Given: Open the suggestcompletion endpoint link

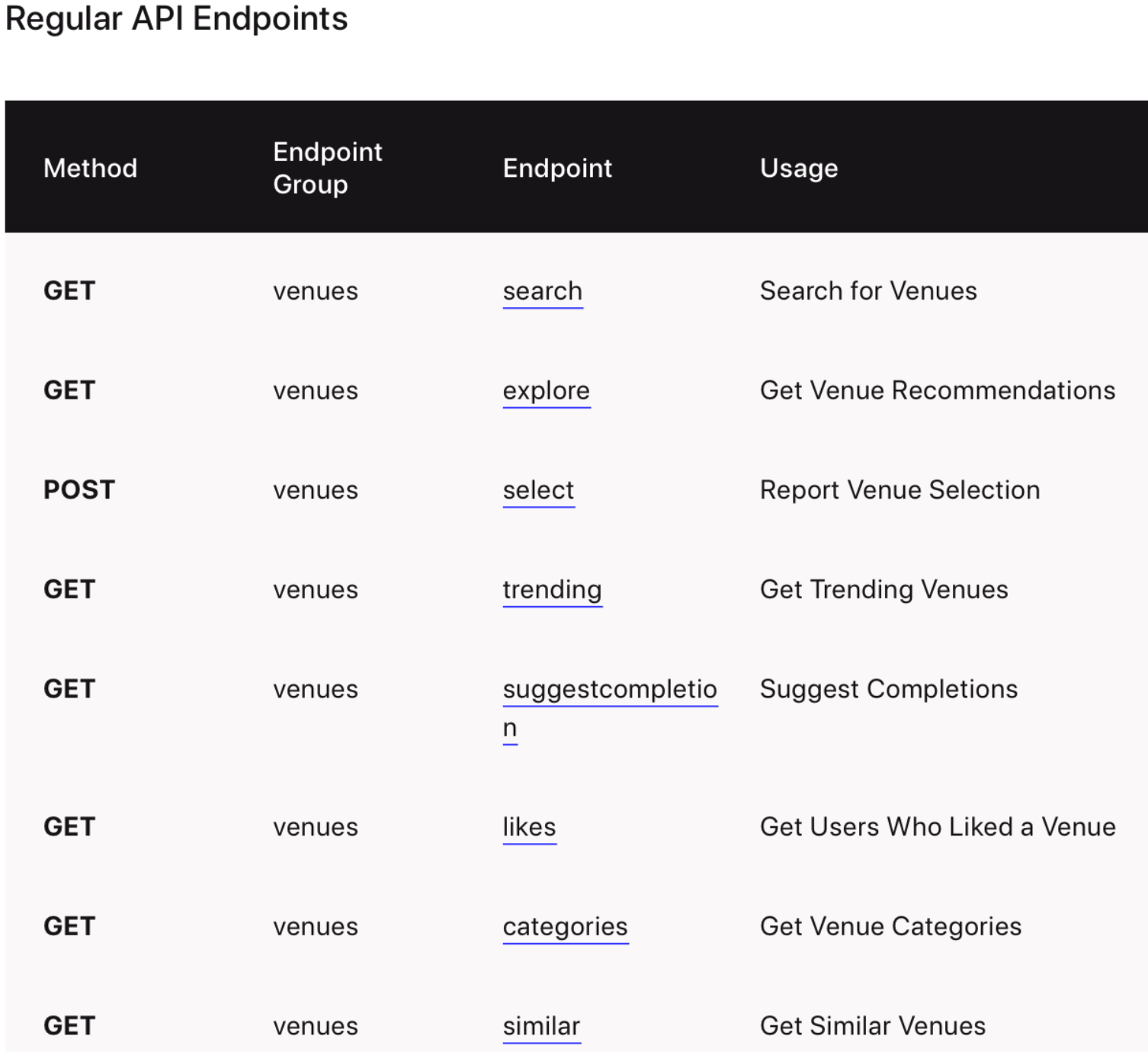Looking at the screenshot, I should 609,689.
